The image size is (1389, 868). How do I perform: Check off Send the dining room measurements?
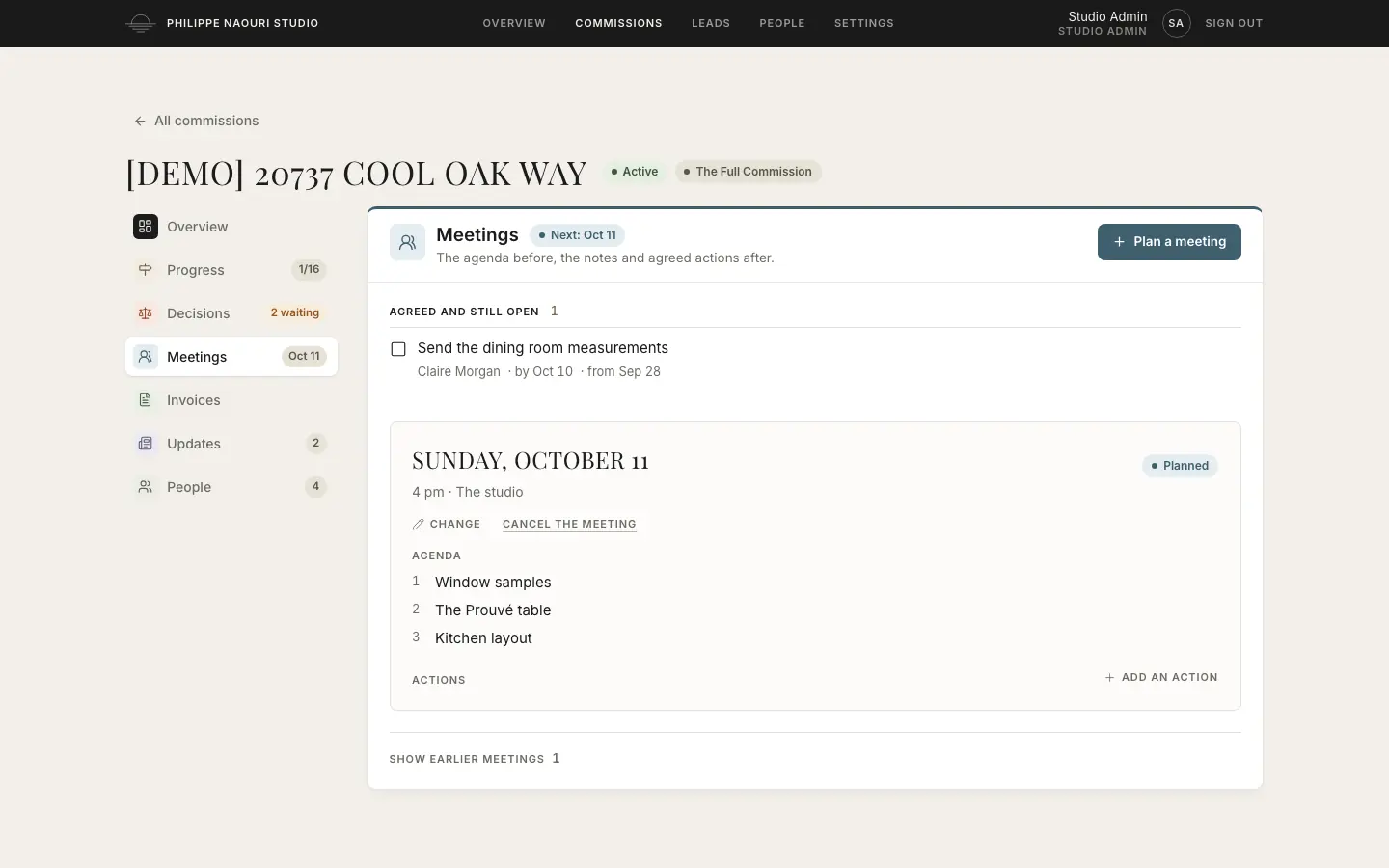coord(398,349)
